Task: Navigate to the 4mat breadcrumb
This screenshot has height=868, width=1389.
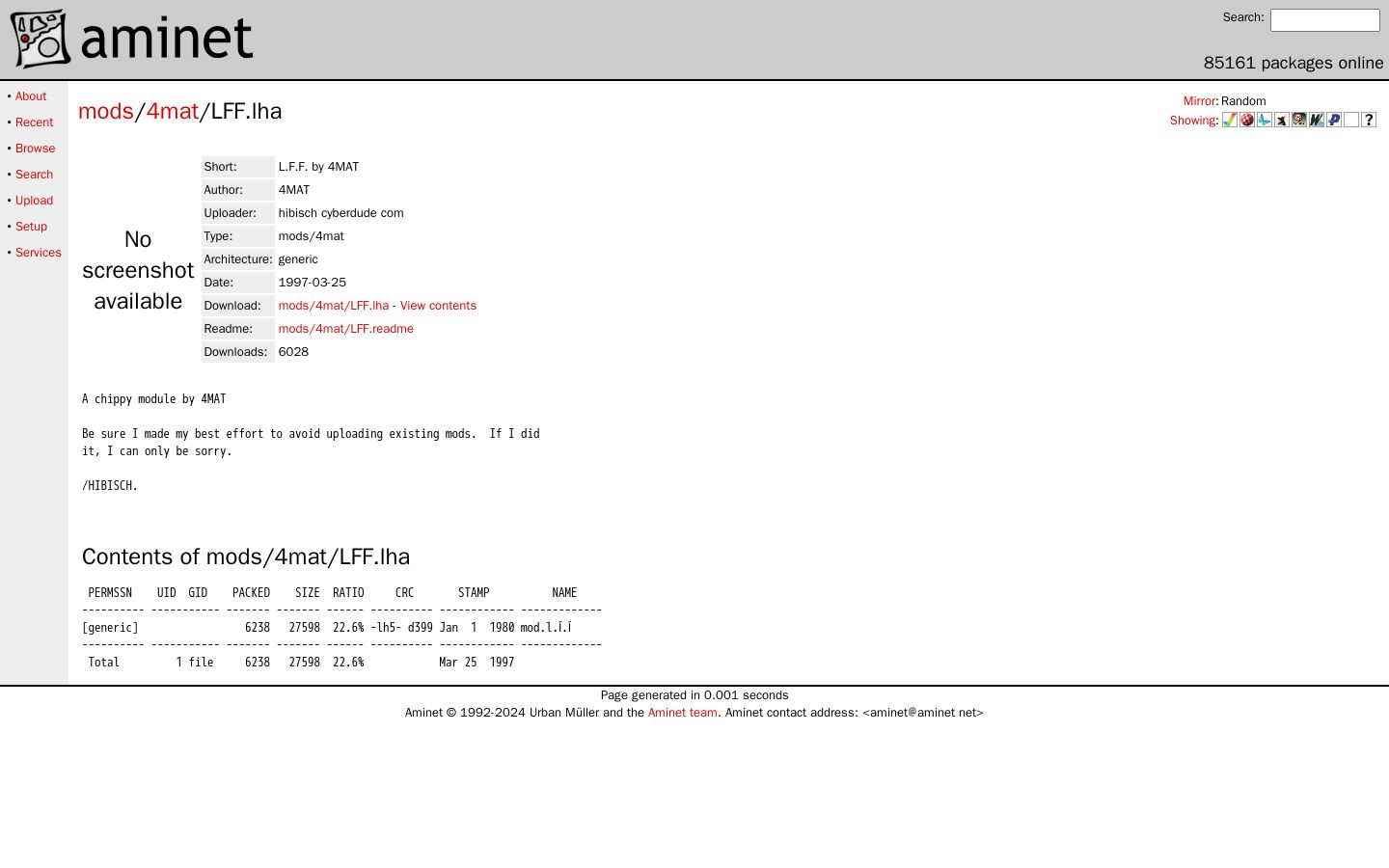Action: tap(173, 112)
